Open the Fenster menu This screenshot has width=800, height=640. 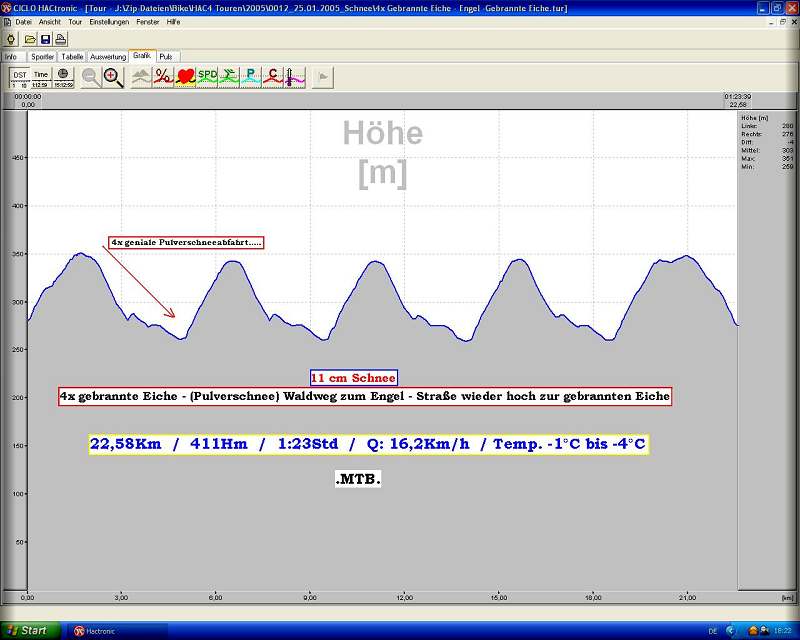click(x=147, y=21)
